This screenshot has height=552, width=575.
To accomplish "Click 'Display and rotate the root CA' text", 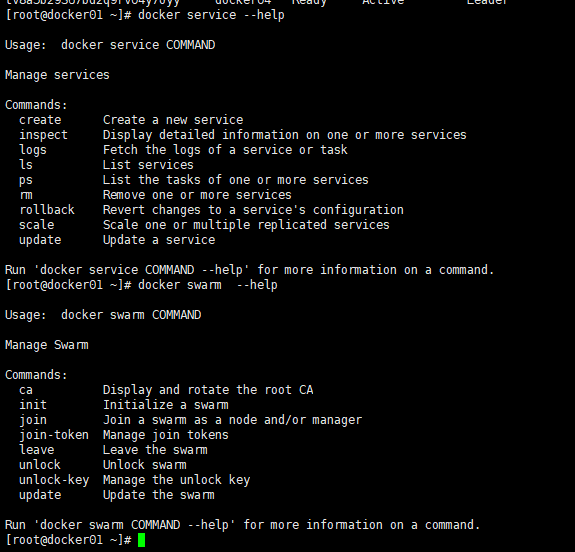I will pyautogui.click(x=208, y=390).
